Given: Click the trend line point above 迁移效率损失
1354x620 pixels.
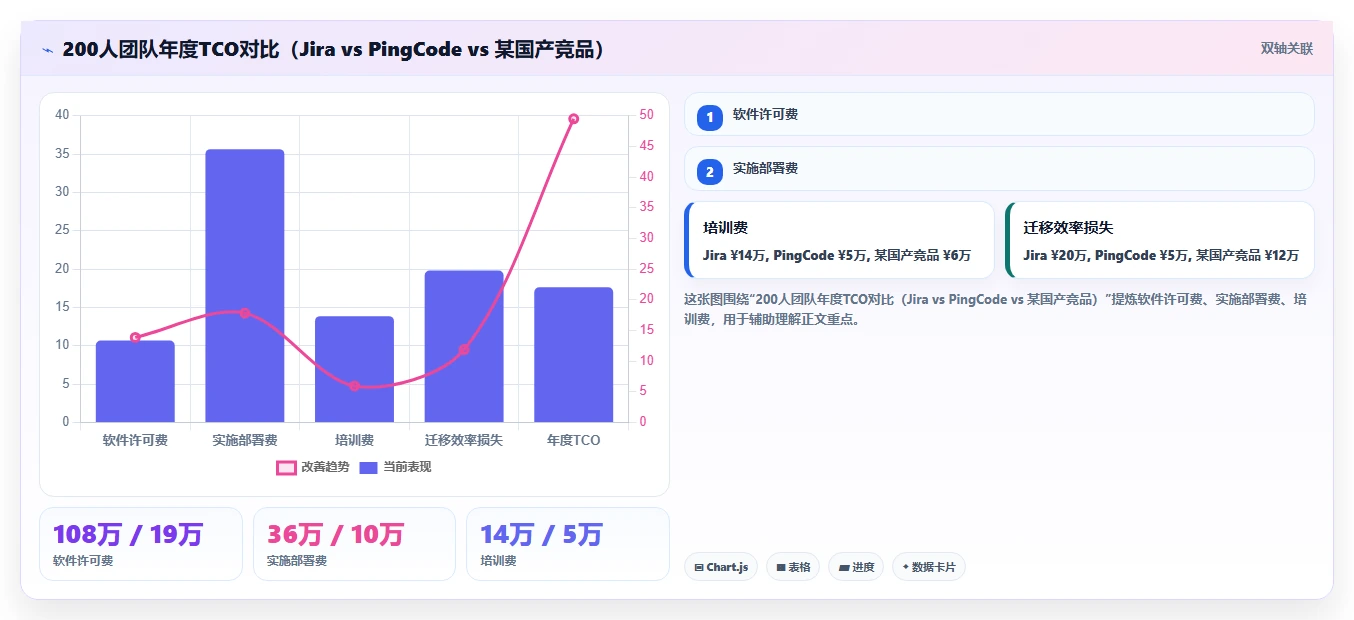Looking at the screenshot, I should (464, 350).
